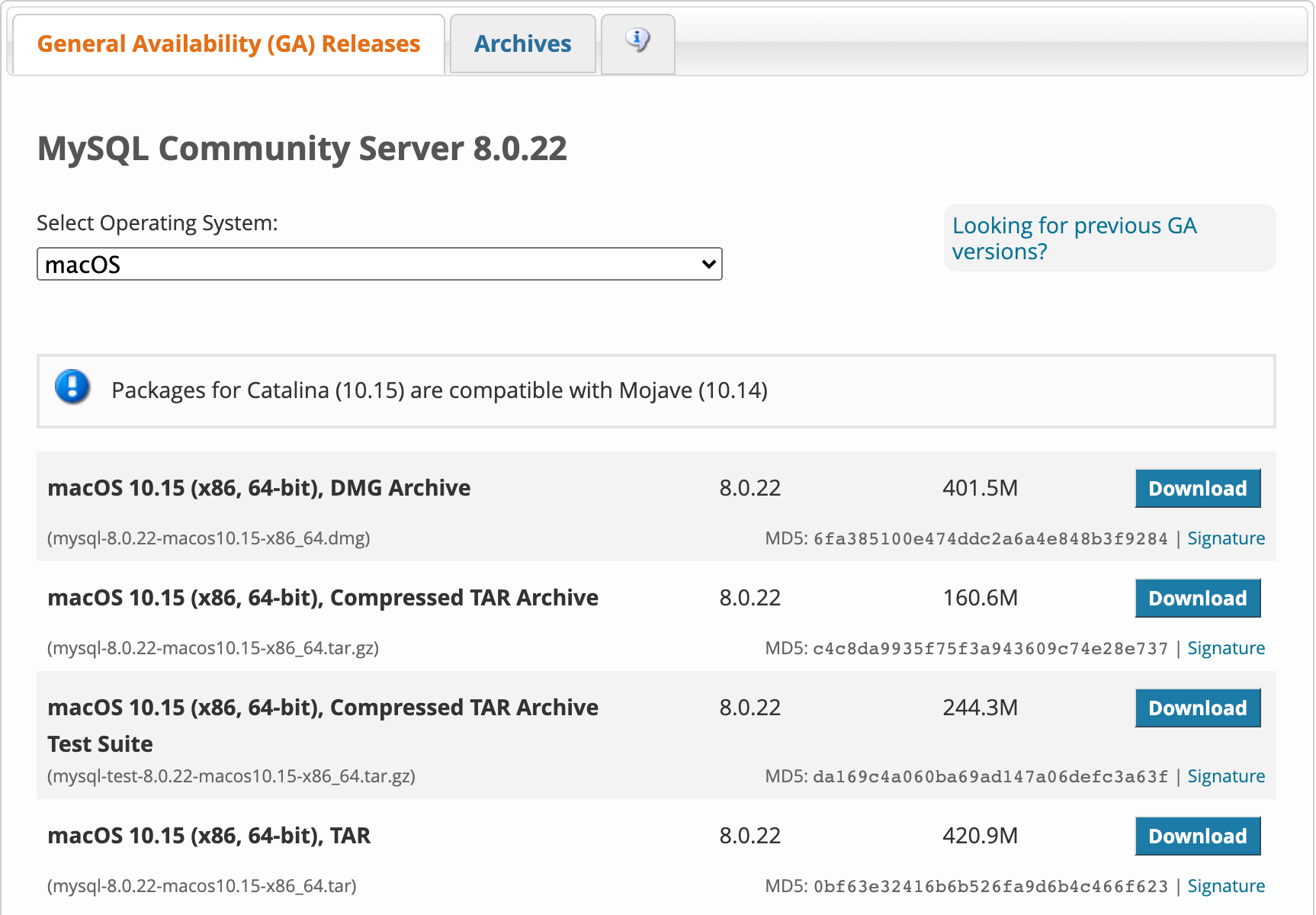The height and width of the screenshot is (915, 1316).
Task: Open Signature link for mysql-8.0.22 tar.gz
Action: (1225, 648)
